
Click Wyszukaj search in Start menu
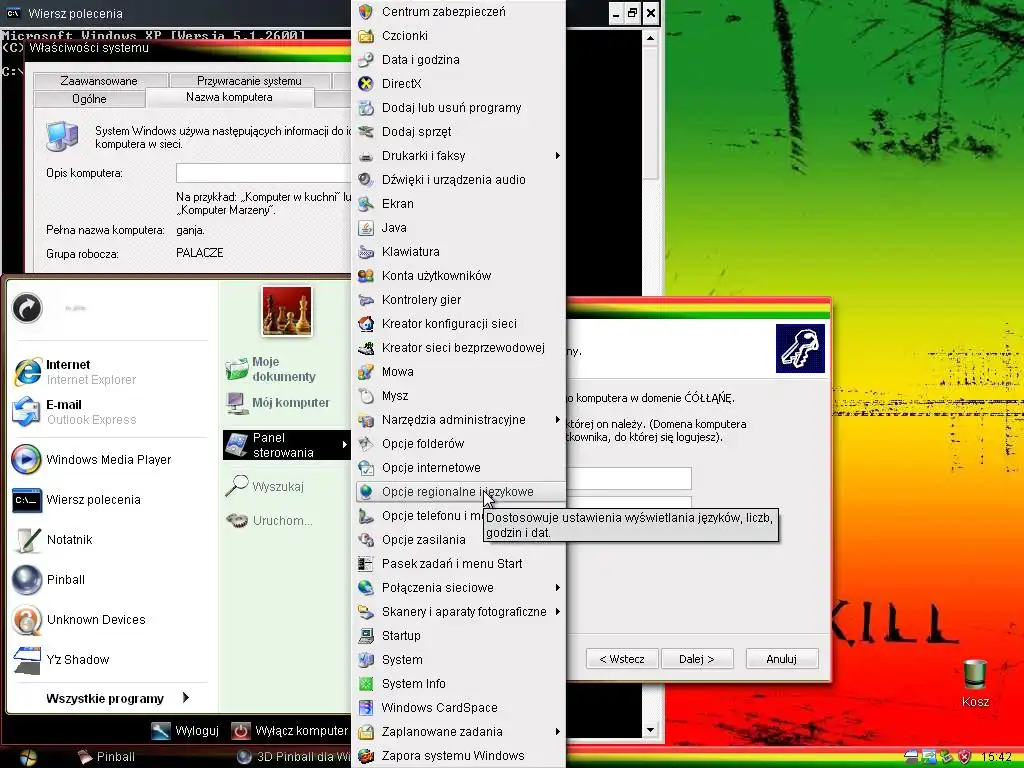click(x=264, y=487)
